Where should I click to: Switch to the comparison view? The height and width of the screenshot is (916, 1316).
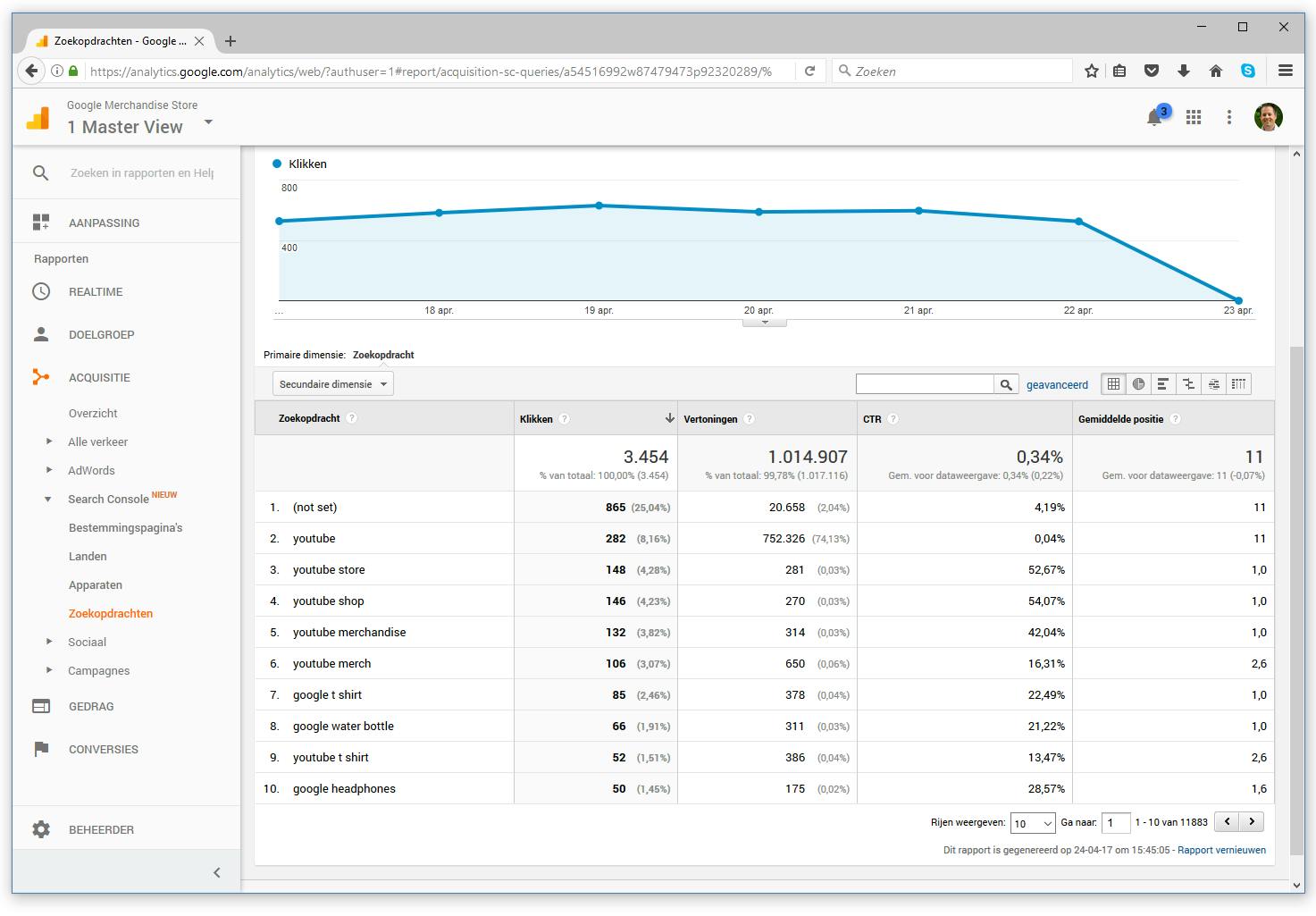click(x=1188, y=384)
